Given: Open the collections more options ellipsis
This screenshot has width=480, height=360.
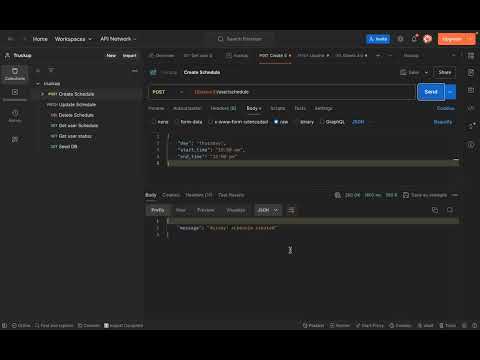Looking at the screenshot, I should click(x=134, y=71).
